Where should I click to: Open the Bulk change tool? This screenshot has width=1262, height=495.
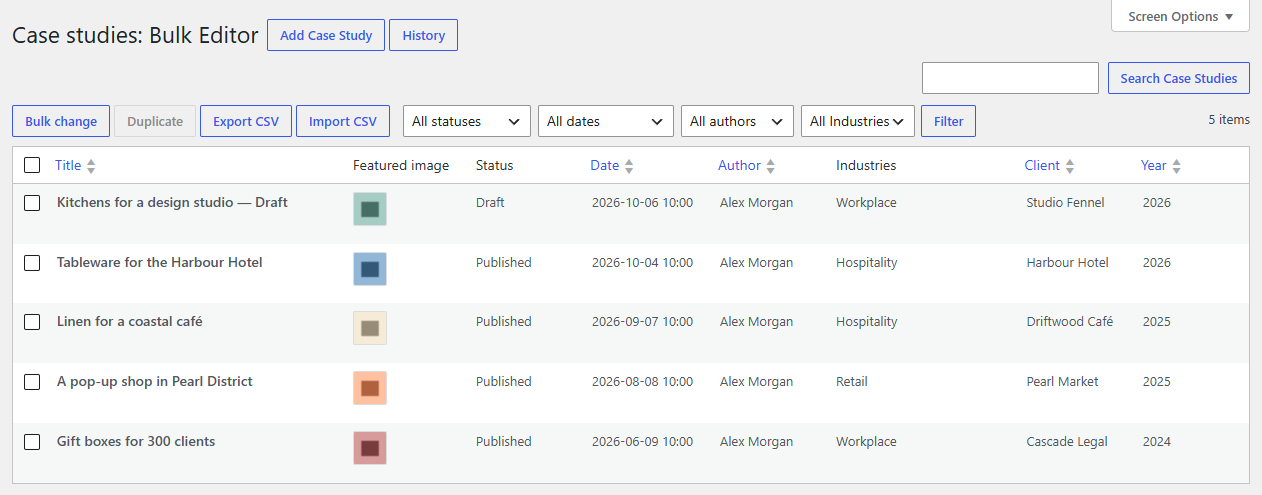click(61, 121)
